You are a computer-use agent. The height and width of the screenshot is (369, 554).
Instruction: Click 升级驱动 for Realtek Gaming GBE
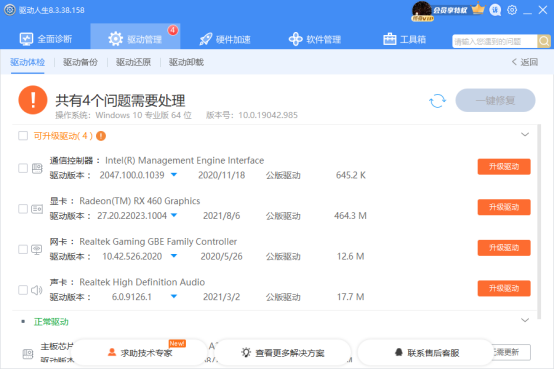[504, 248]
